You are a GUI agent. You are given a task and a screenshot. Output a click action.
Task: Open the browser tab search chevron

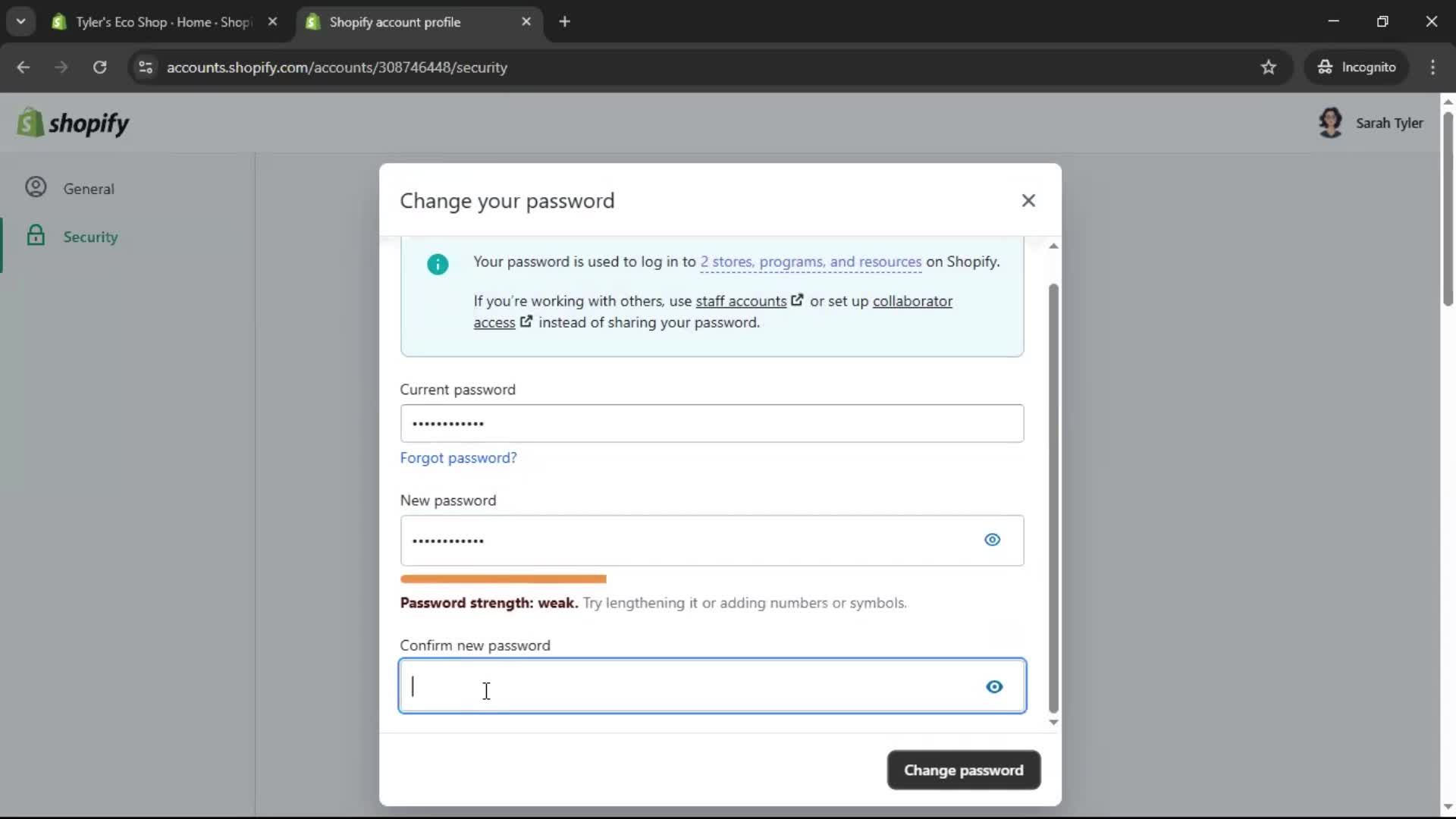tap(20, 21)
